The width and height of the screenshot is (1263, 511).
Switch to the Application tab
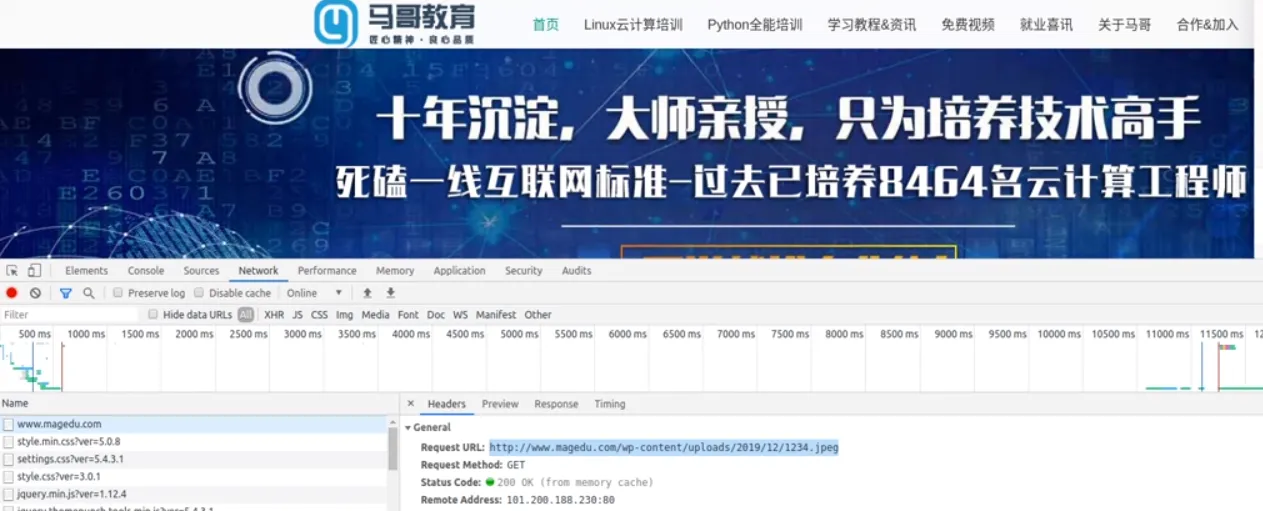tap(459, 271)
